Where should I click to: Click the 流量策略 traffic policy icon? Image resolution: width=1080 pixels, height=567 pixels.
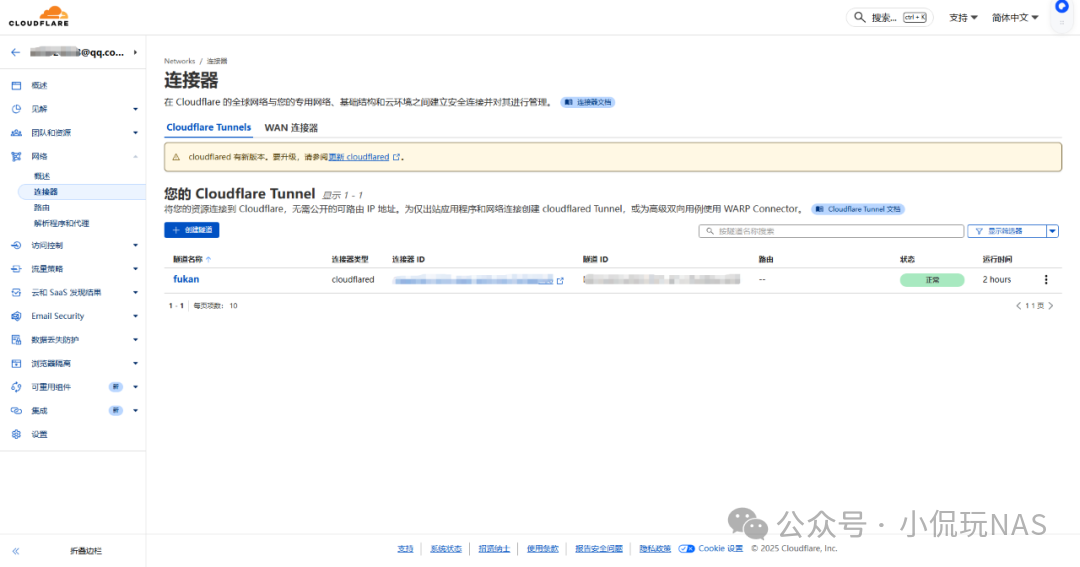coord(17,269)
